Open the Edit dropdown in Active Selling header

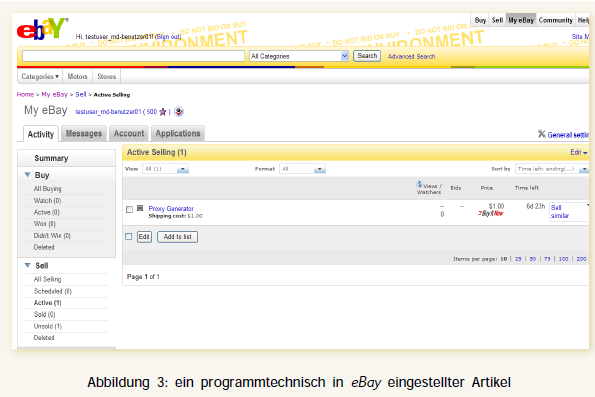(x=579, y=152)
